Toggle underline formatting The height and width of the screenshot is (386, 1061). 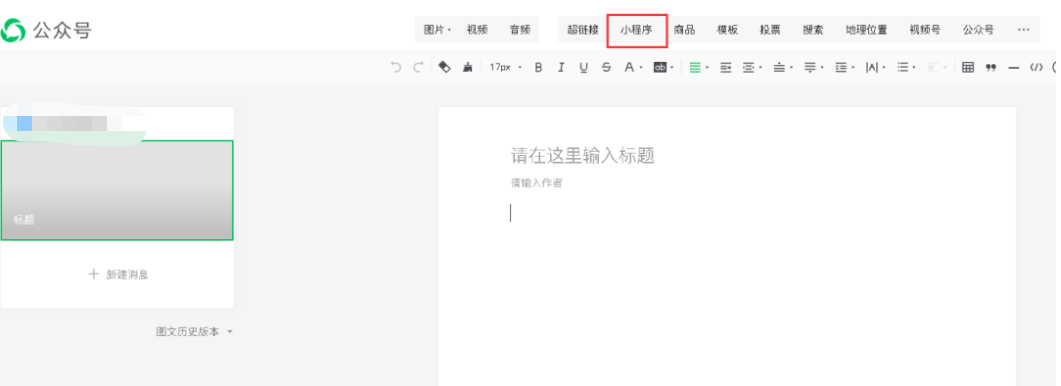583,67
